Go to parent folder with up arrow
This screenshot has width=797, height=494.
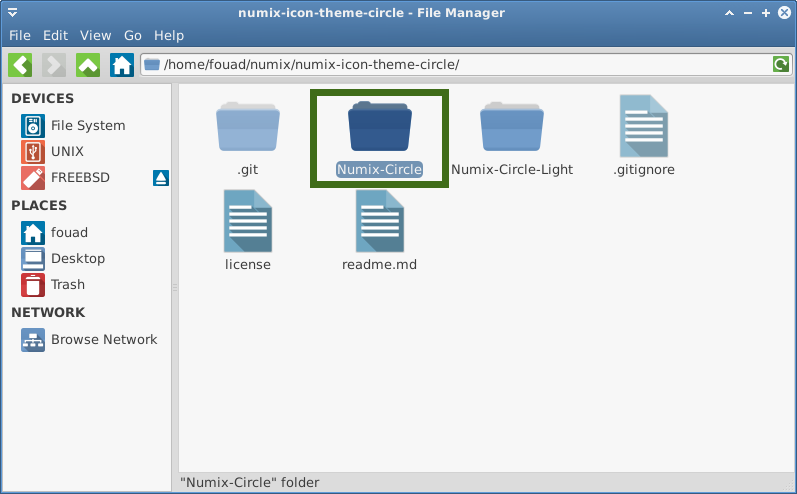[88, 65]
